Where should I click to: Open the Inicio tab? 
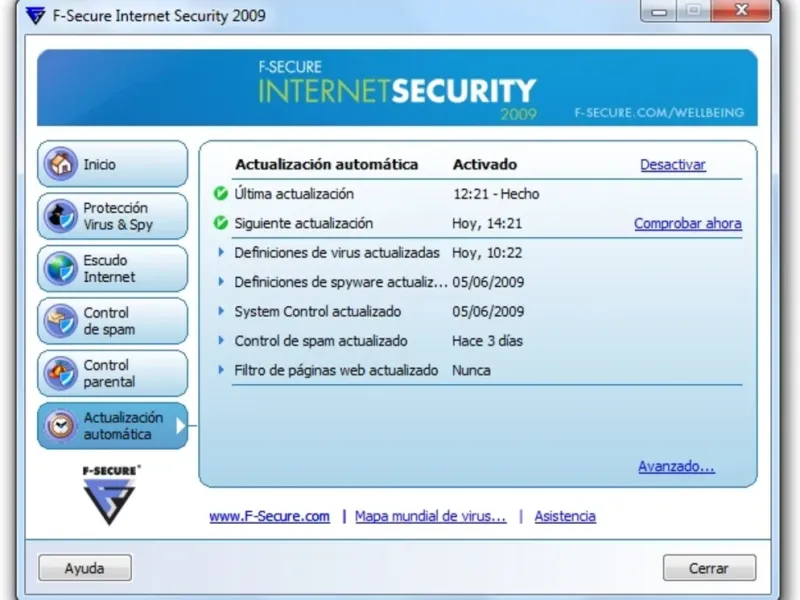click(113, 164)
